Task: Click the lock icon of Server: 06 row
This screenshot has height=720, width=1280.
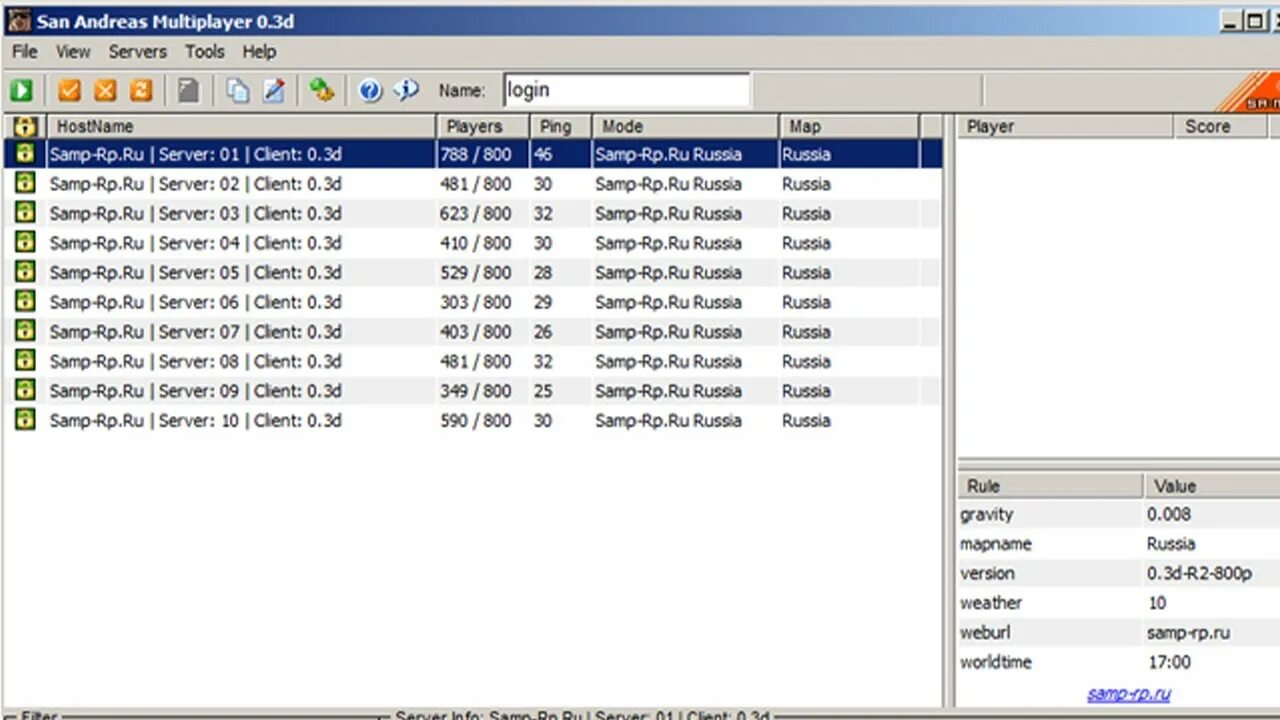Action: (25, 301)
